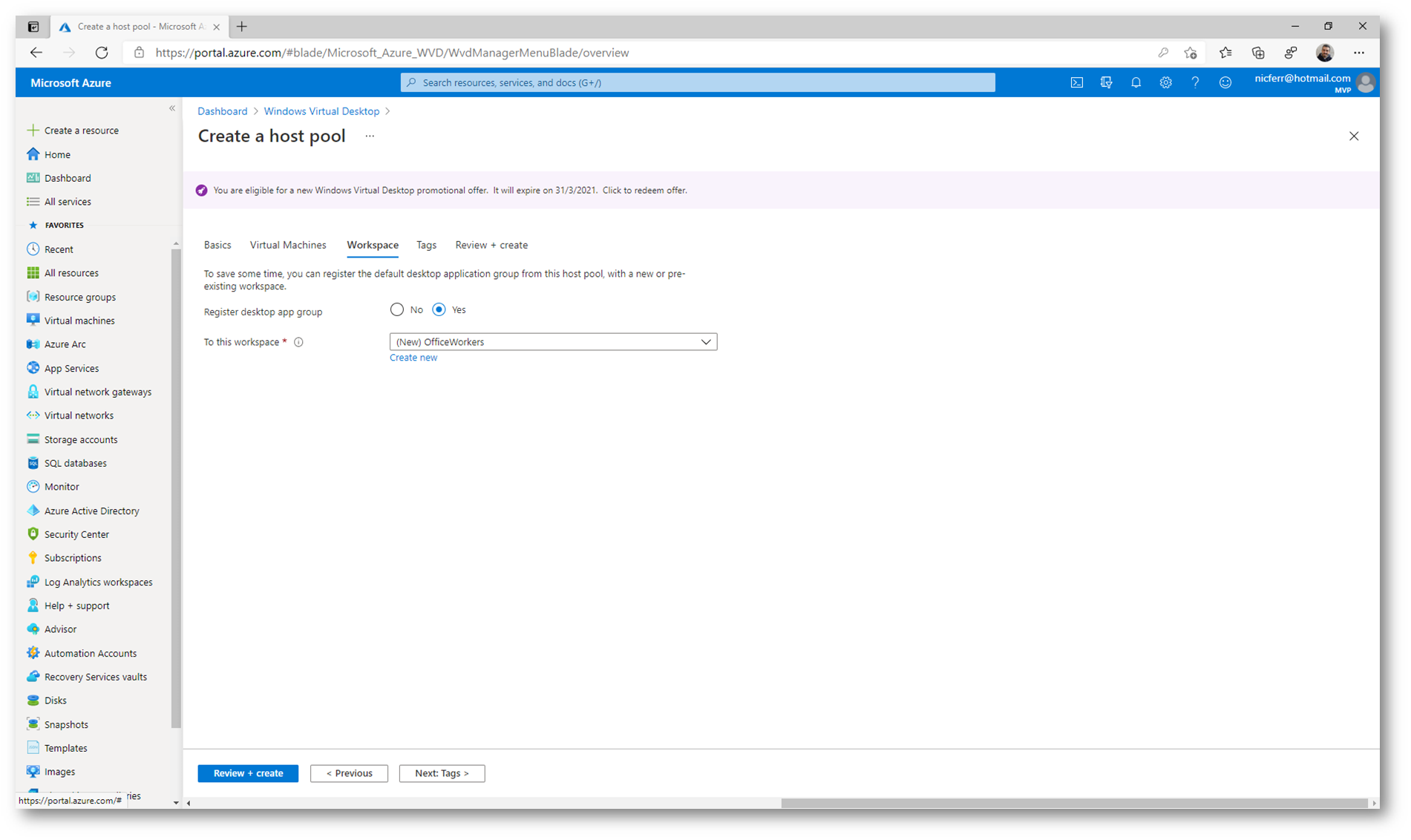Click the Next: Tags button
Image resolution: width=1411 pixels, height=840 pixels.
pos(442,773)
